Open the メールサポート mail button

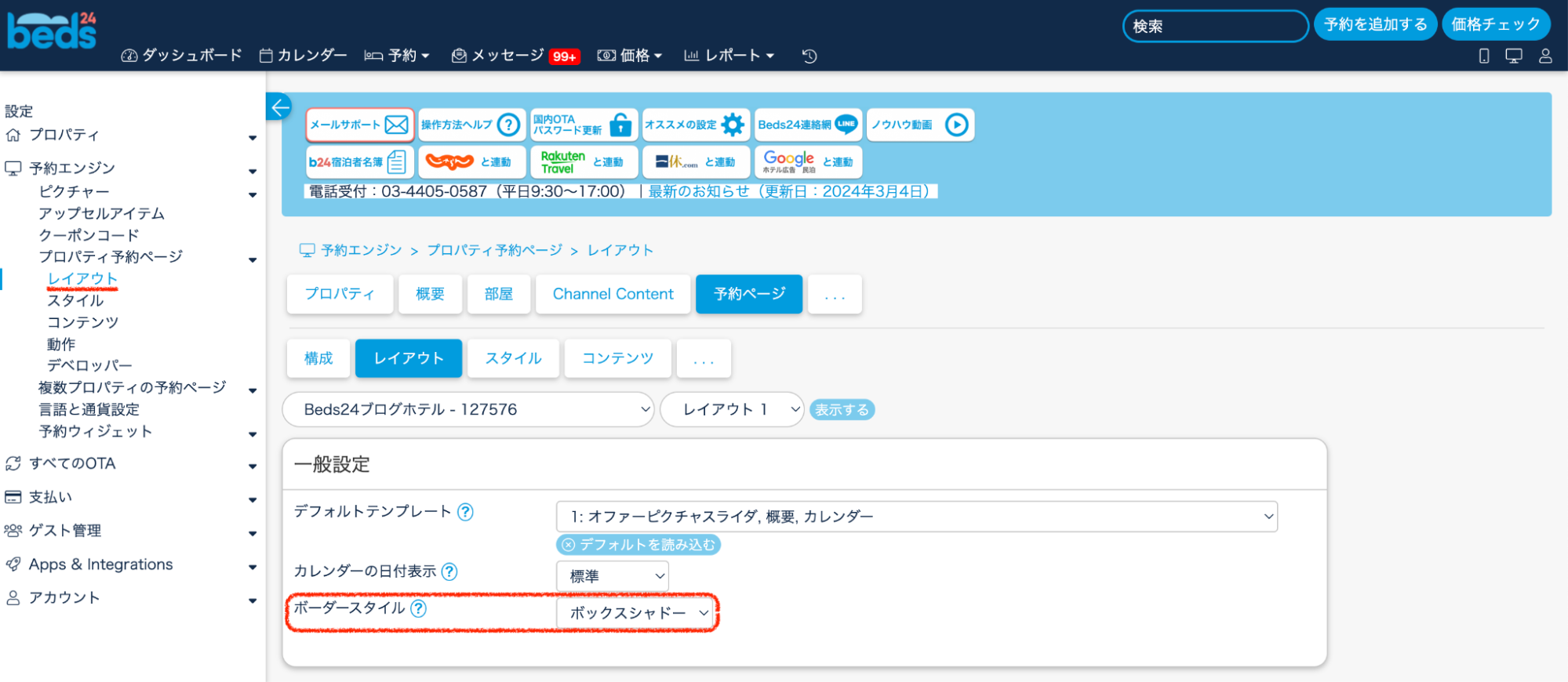[359, 125]
